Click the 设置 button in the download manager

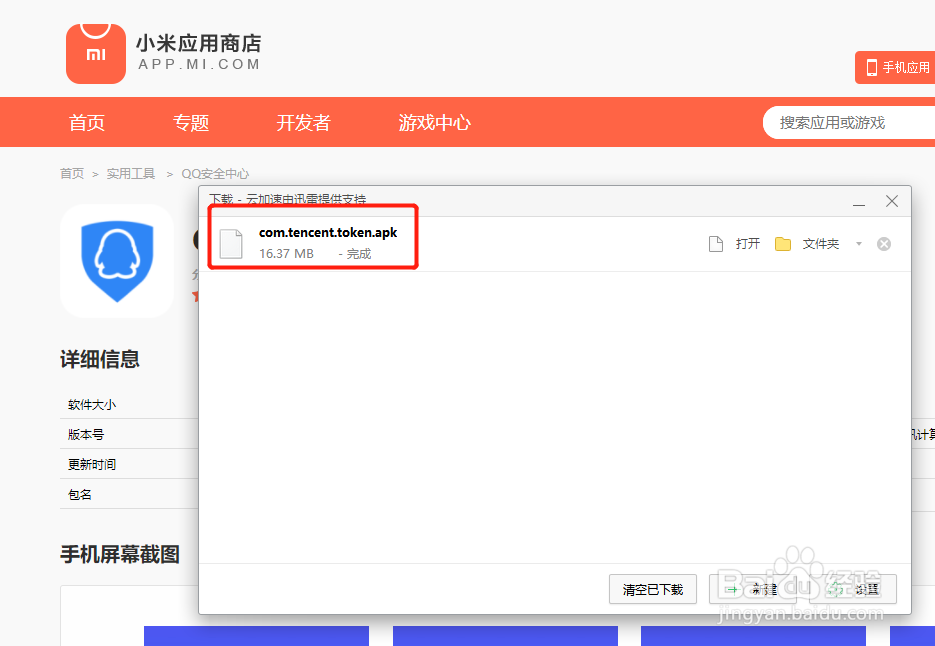click(x=853, y=589)
